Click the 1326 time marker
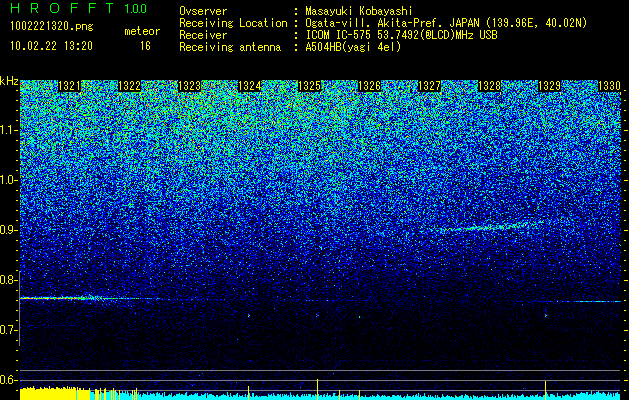The width and height of the screenshot is (629, 400). click(x=369, y=86)
